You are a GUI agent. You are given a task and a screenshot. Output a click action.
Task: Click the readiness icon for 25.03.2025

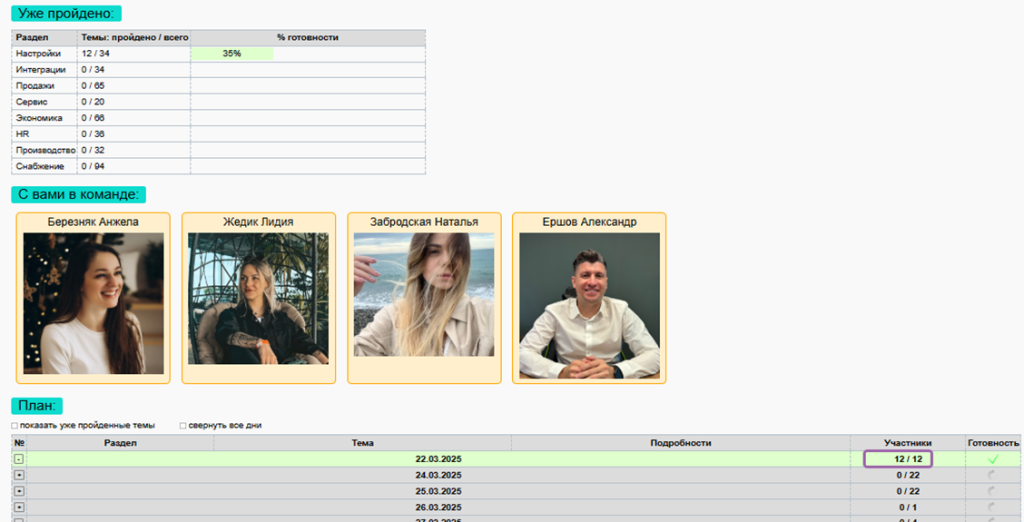pos(993,491)
